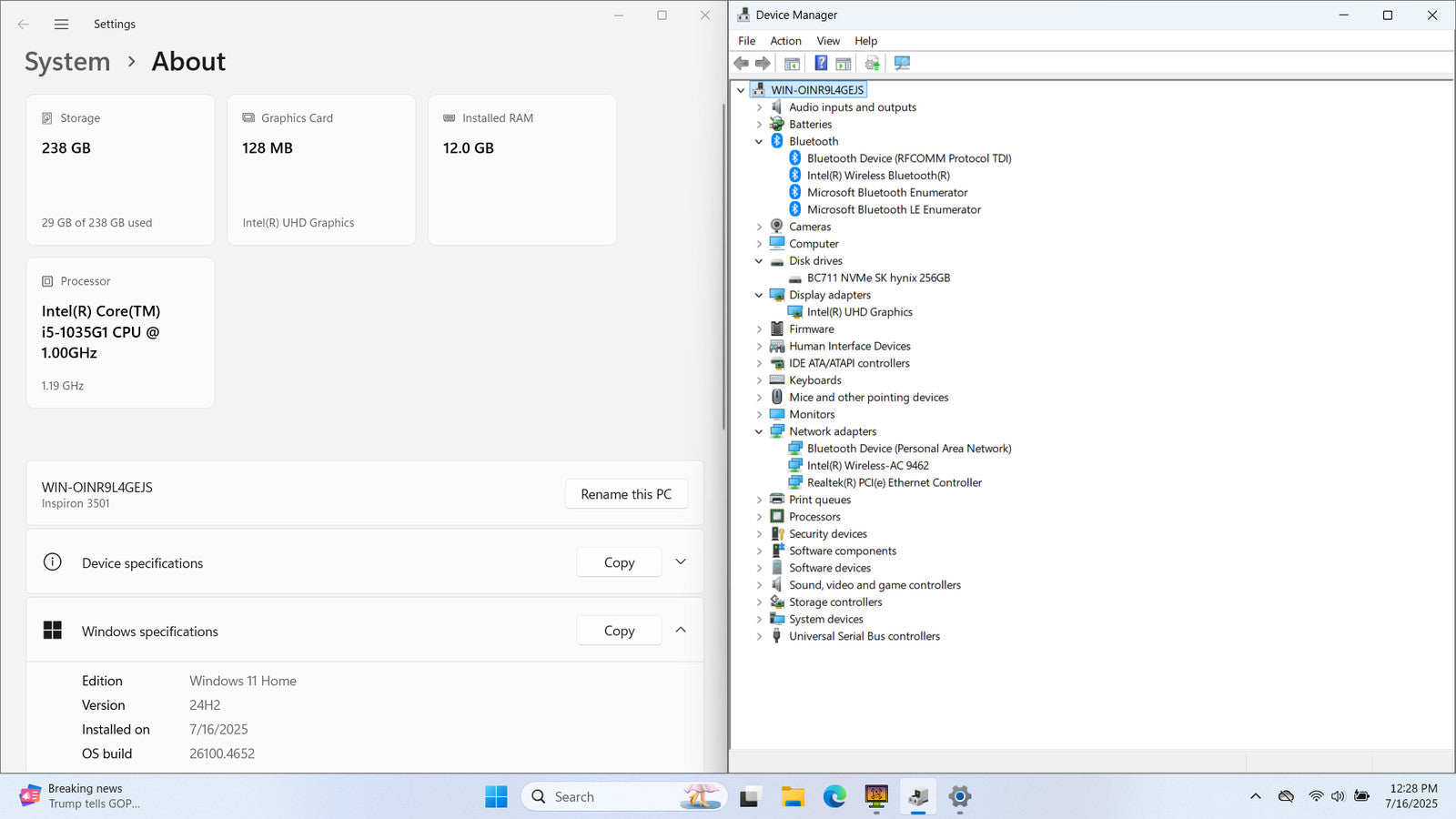This screenshot has height=819, width=1456.
Task: Open the blue Help question mark icon
Action: [821, 63]
